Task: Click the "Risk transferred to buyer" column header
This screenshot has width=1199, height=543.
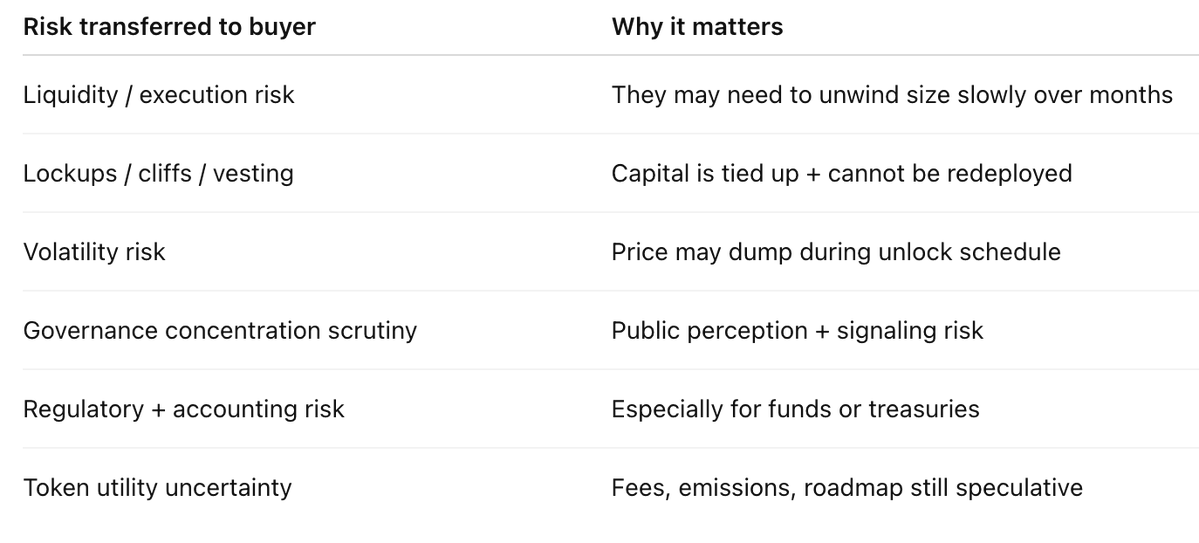Action: click(169, 27)
